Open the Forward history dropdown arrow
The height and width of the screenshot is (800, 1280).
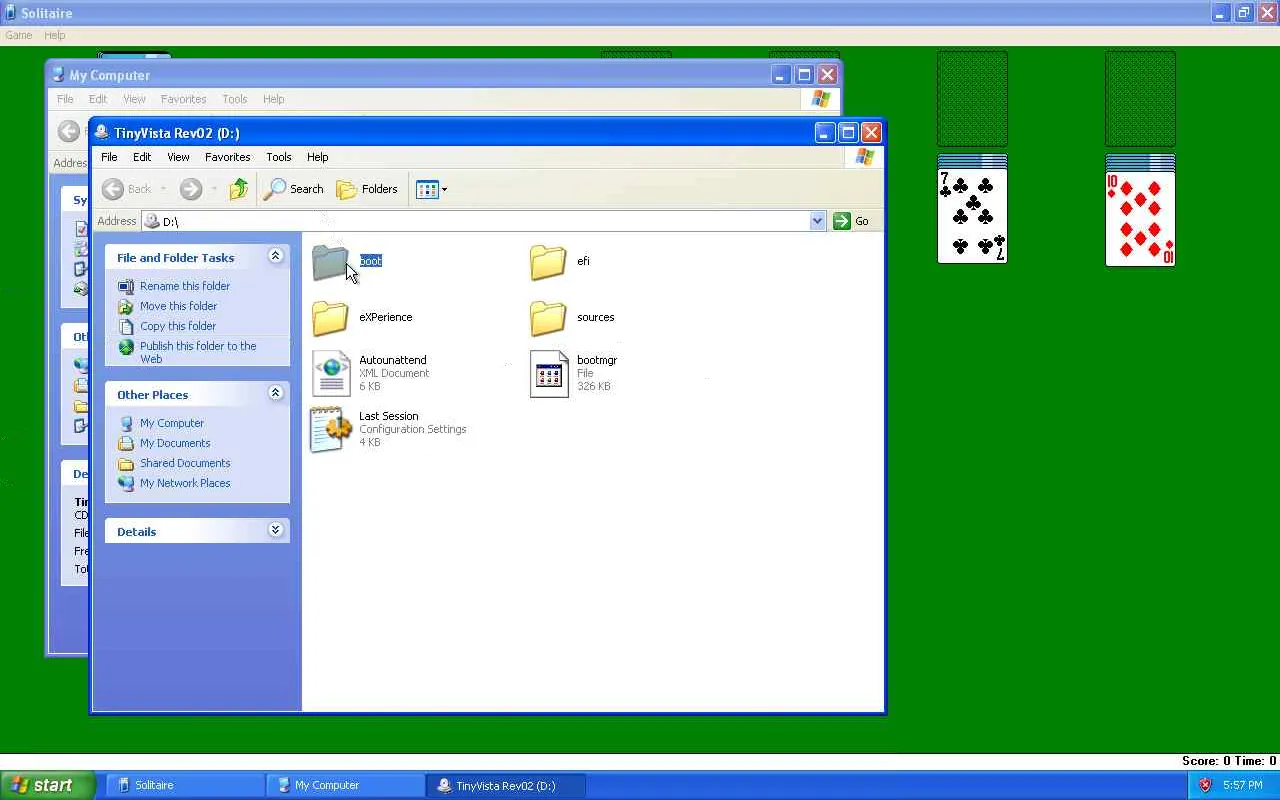point(214,189)
